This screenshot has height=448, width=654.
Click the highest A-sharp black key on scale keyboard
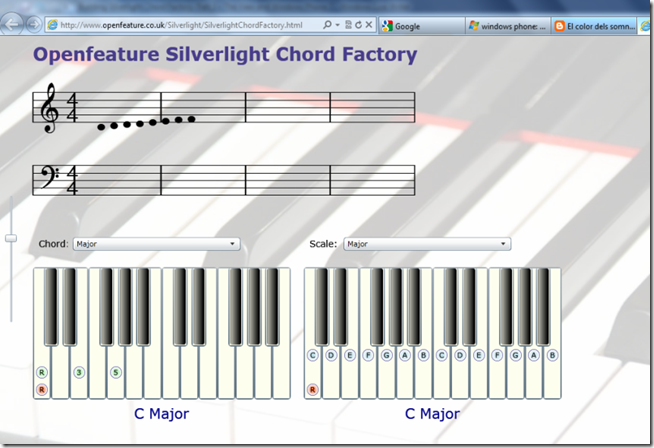pyautogui.click(x=543, y=307)
